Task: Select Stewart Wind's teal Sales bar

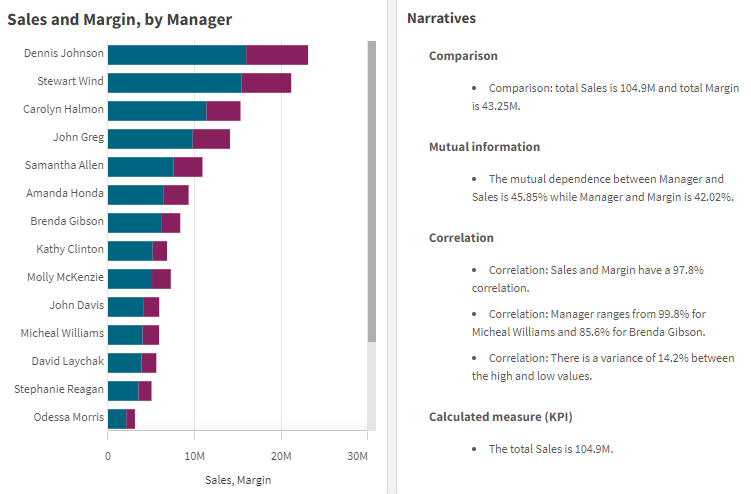Action: click(x=174, y=83)
